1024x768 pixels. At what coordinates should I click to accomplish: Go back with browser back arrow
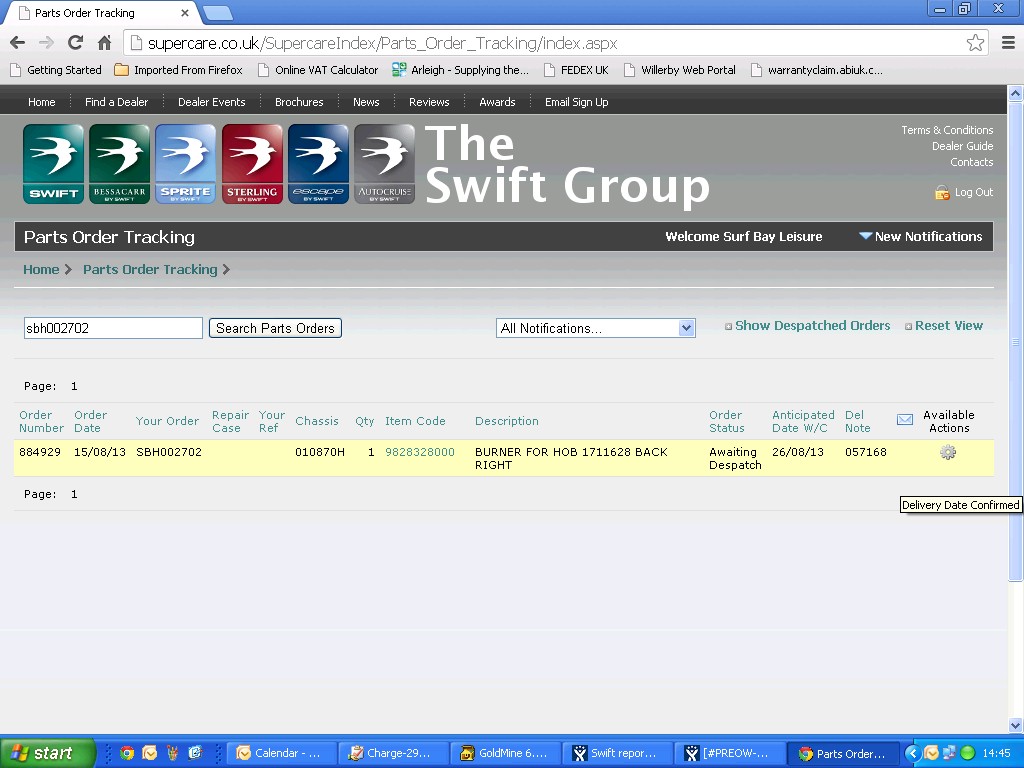click(18, 43)
